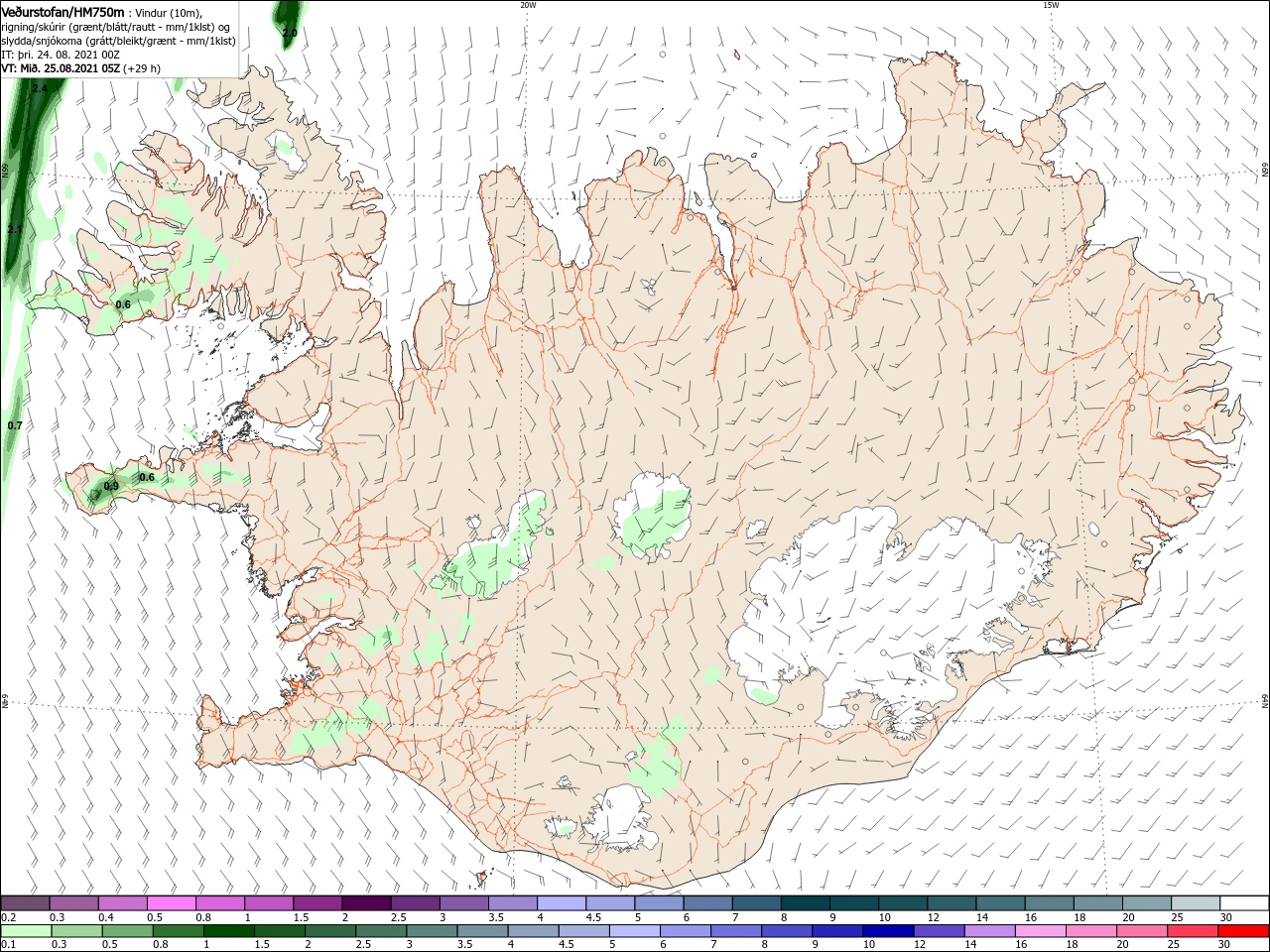Select the dark teal swatch labeled 8 in upper row
The height and width of the screenshot is (952, 1270).
[x=804, y=903]
